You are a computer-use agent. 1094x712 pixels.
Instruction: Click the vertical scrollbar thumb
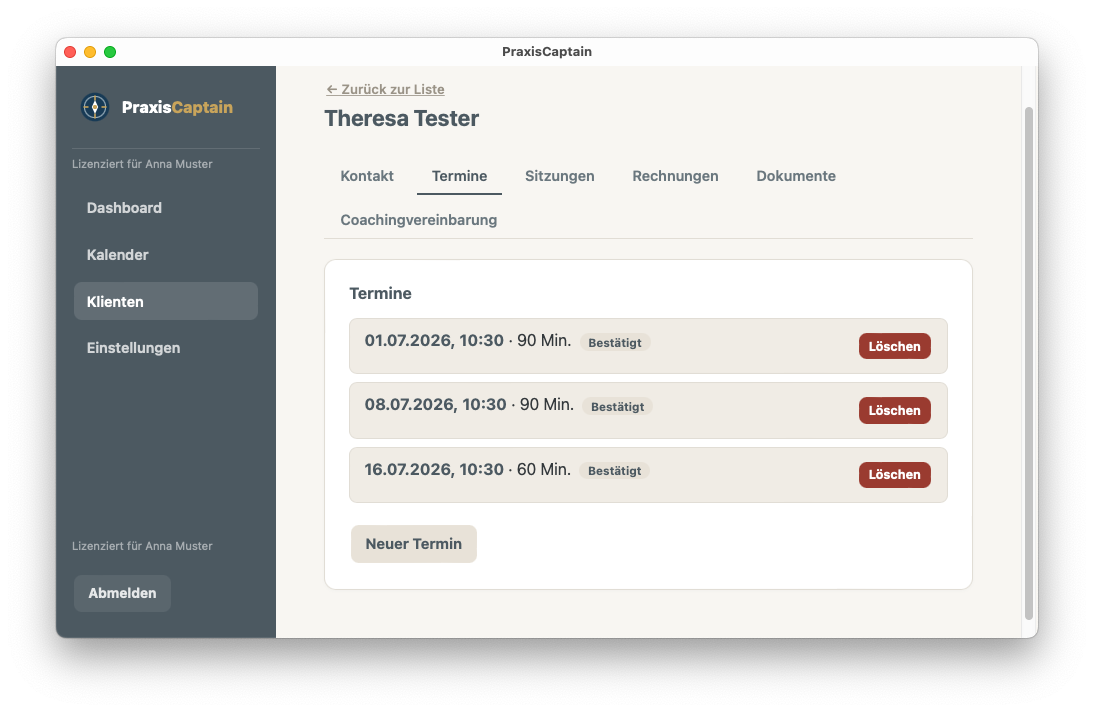coord(1028,363)
